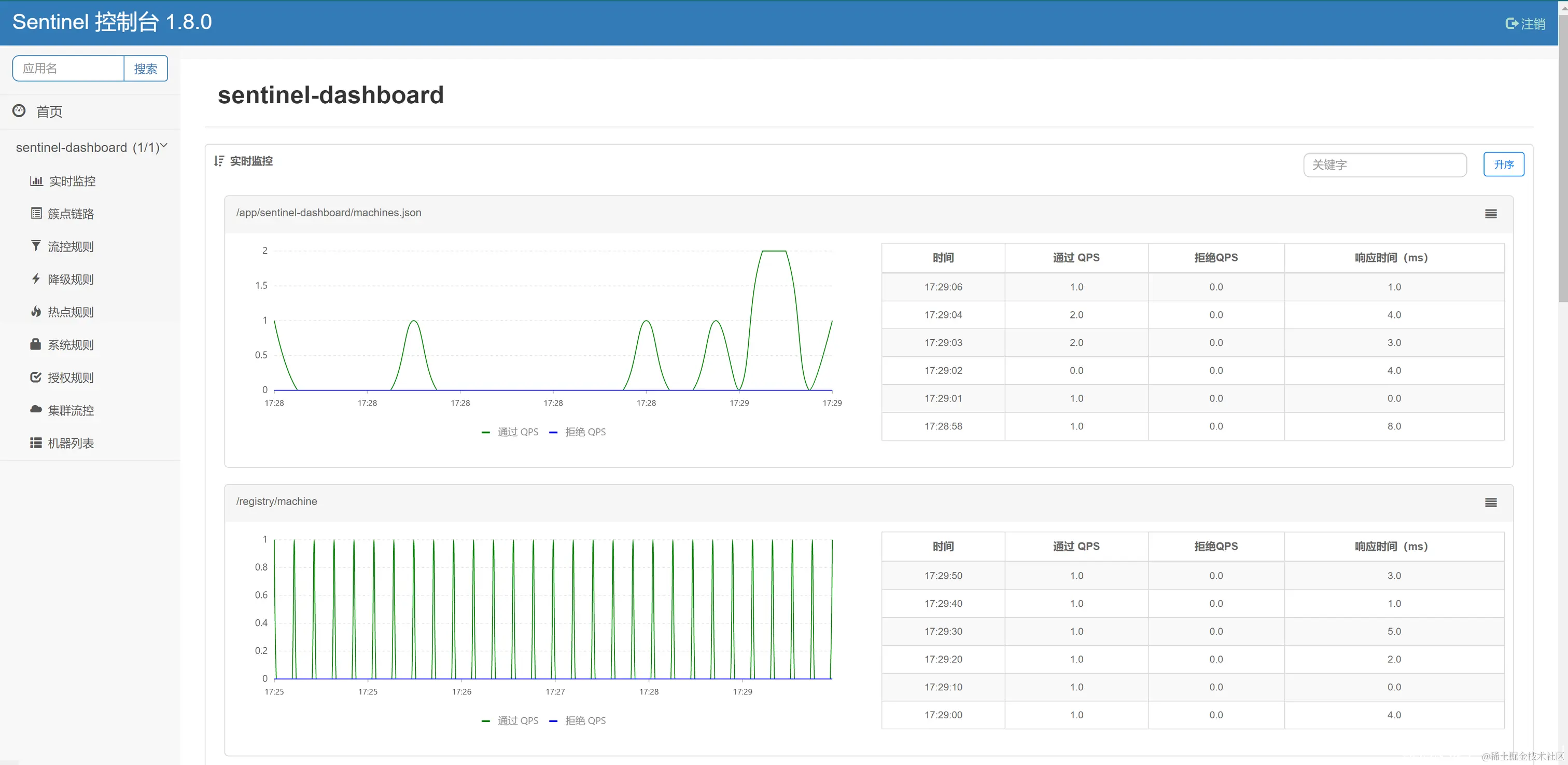
Task: Click the 升序 sort button
Action: (1504, 164)
